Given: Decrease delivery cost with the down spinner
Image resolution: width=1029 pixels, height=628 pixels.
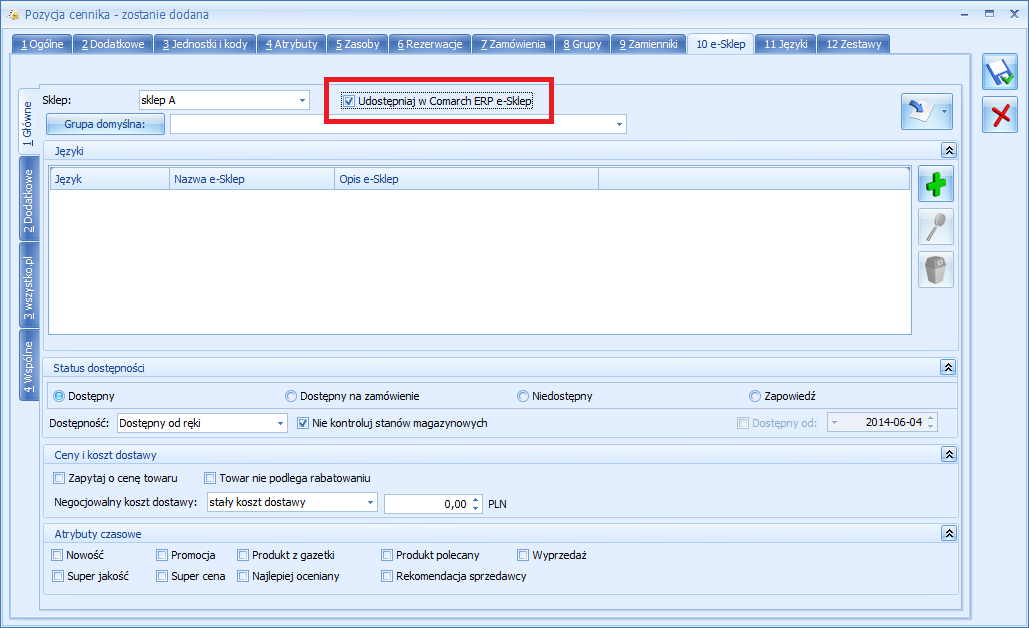Looking at the screenshot, I should coord(476,509).
